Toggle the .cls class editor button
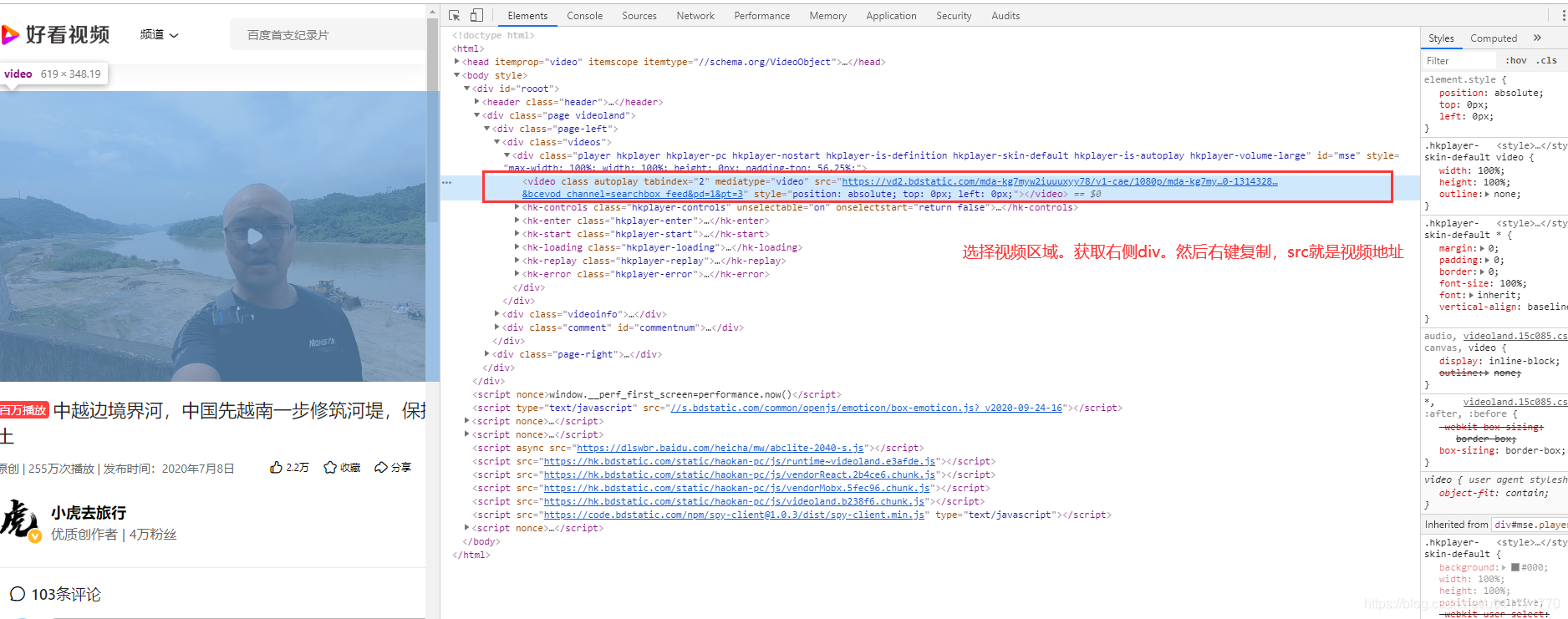 (x=1547, y=61)
